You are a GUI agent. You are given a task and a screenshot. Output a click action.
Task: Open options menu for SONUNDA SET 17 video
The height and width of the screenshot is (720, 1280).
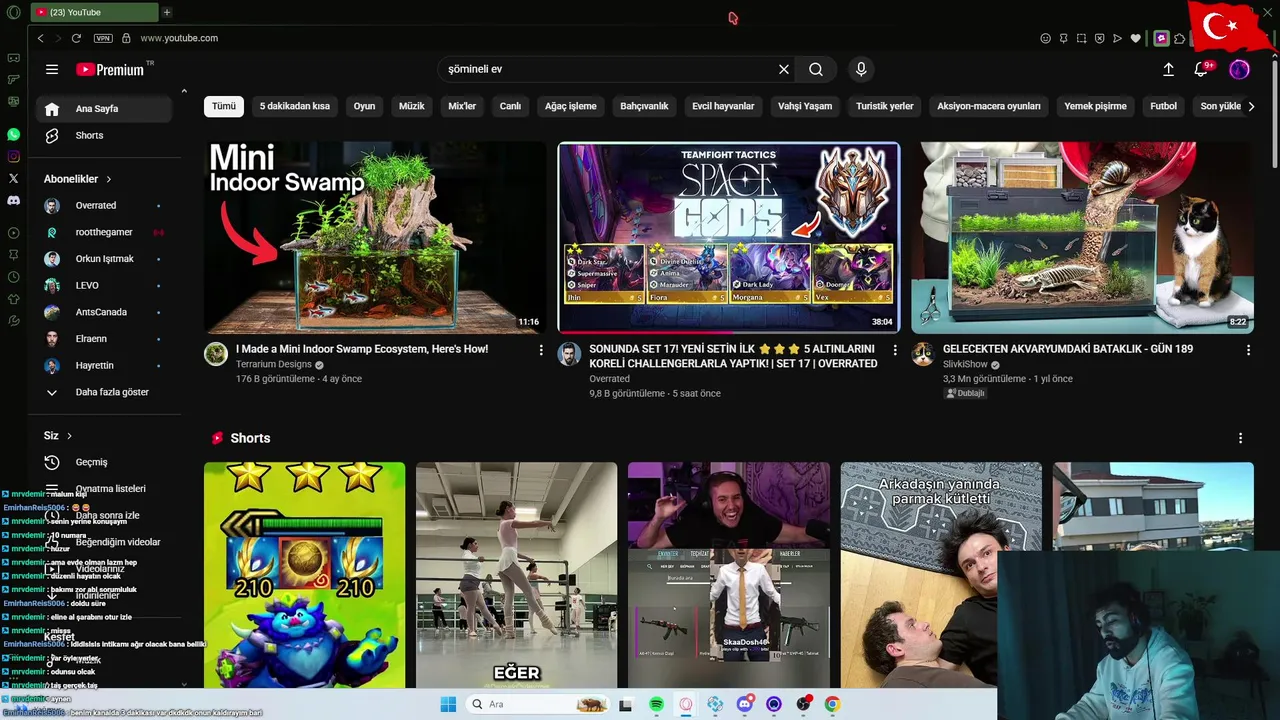tap(895, 350)
